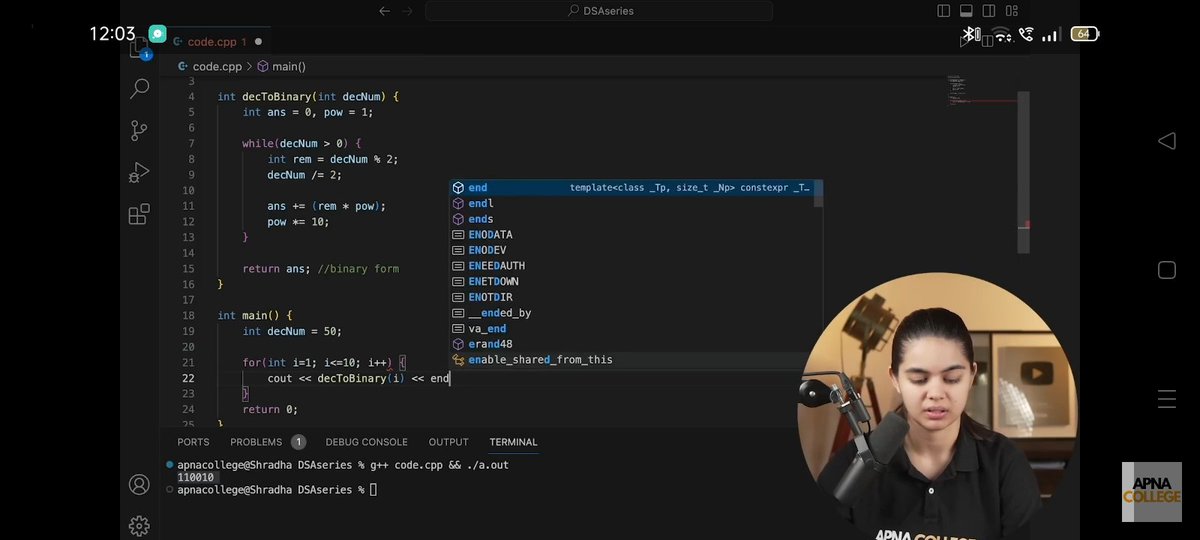Click main() in the breadcrumb
The image size is (1200, 540).
281,66
